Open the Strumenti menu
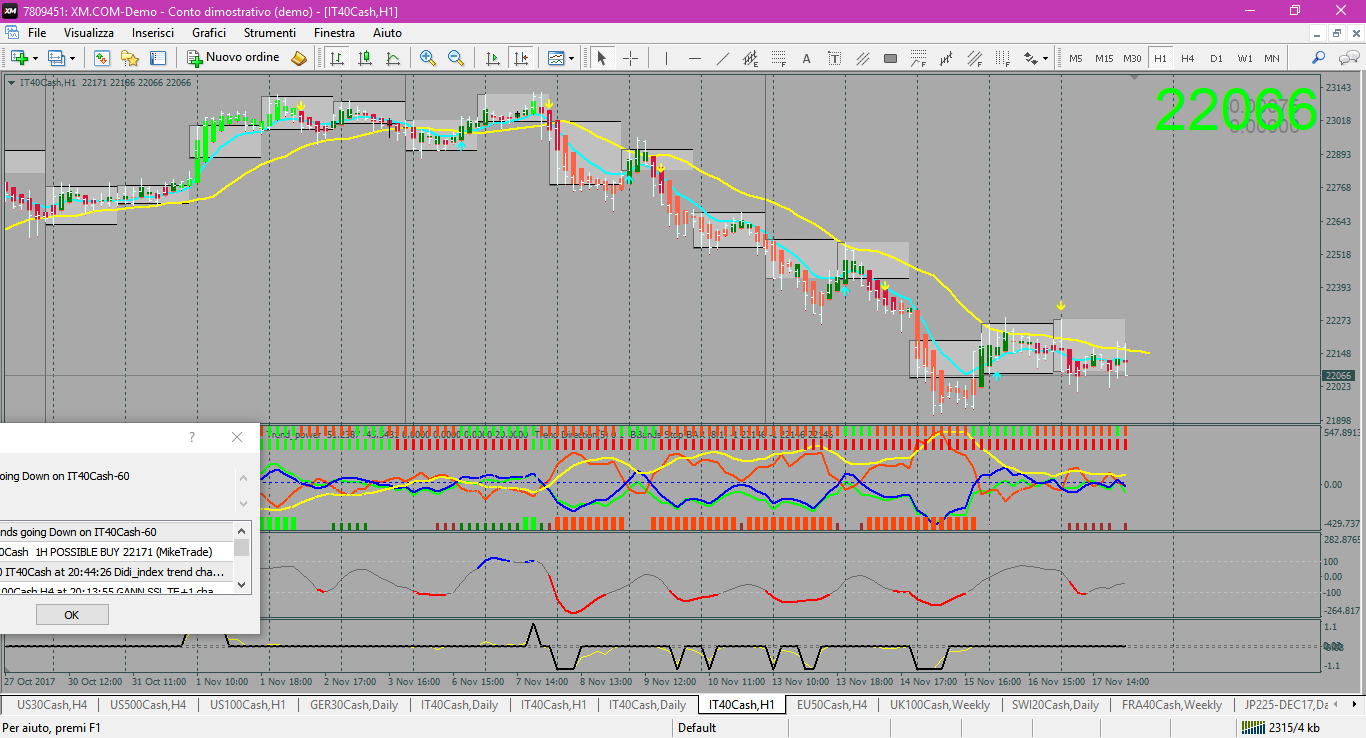This screenshot has height=738, width=1366. tap(270, 33)
